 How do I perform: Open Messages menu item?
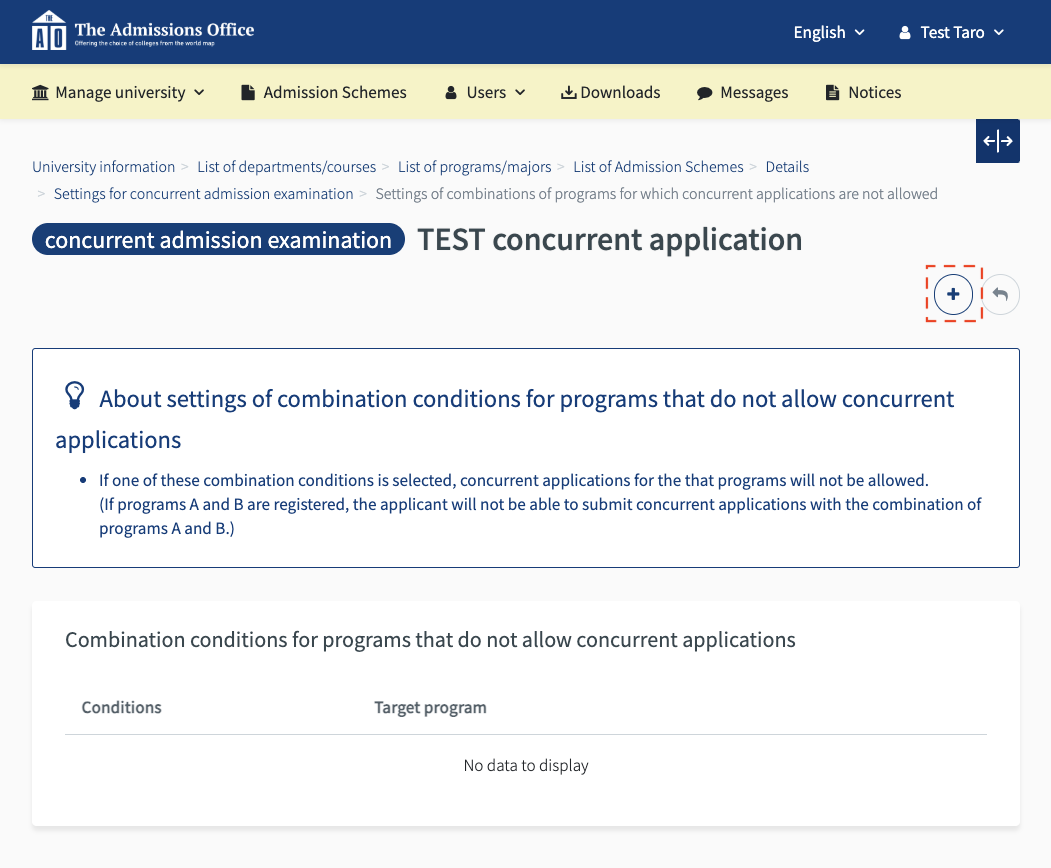click(743, 92)
